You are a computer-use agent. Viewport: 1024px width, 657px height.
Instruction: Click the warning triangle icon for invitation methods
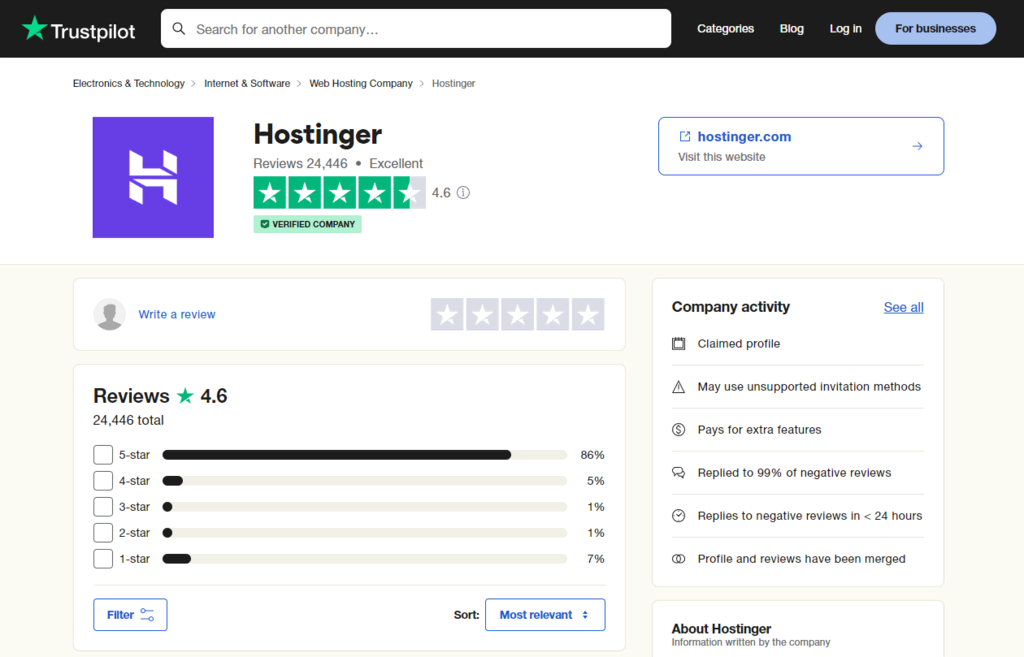679,387
